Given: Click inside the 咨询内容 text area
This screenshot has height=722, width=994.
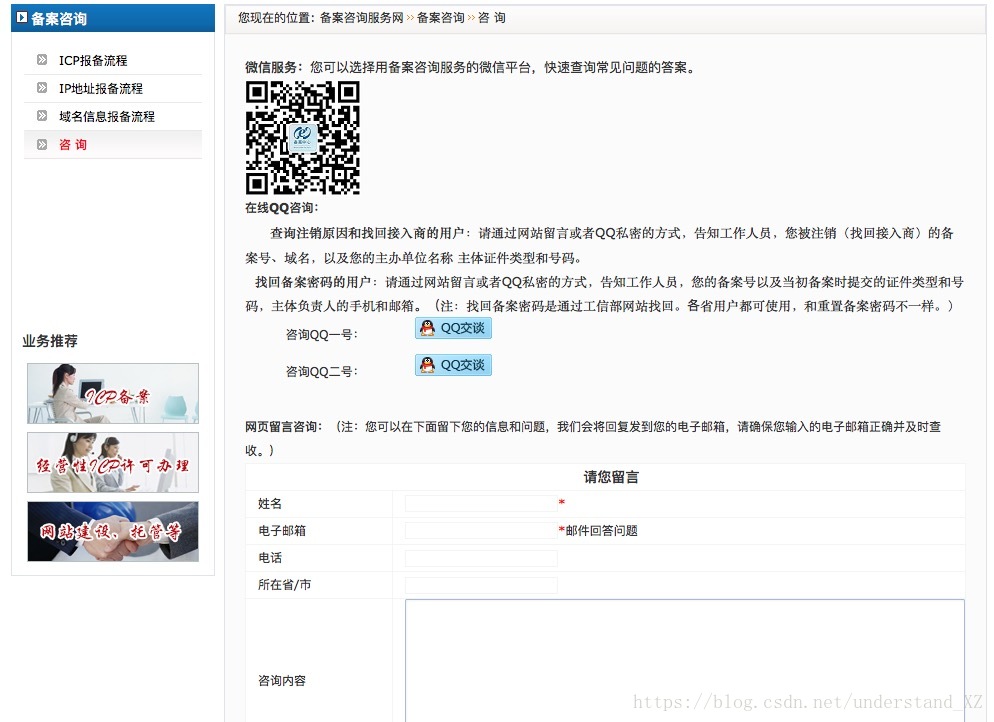Looking at the screenshot, I should pyautogui.click(x=685, y=661).
